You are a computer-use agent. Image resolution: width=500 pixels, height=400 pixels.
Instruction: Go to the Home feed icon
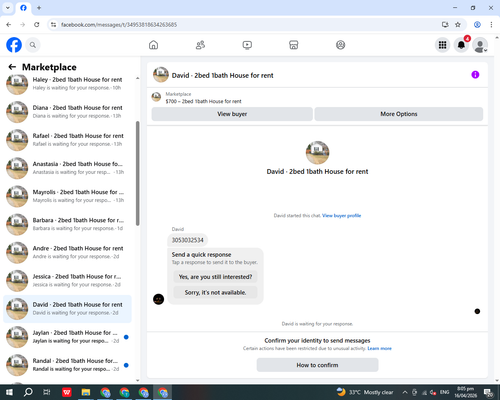click(153, 45)
